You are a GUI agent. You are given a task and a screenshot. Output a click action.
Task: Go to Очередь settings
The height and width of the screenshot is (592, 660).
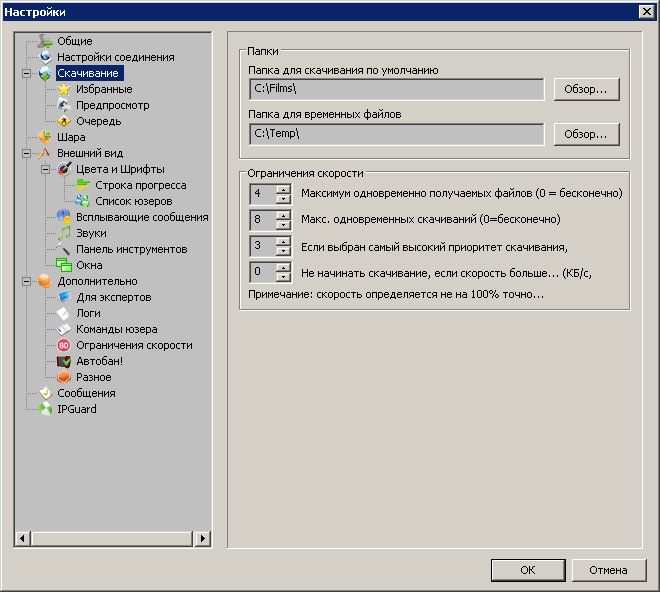click(98, 121)
